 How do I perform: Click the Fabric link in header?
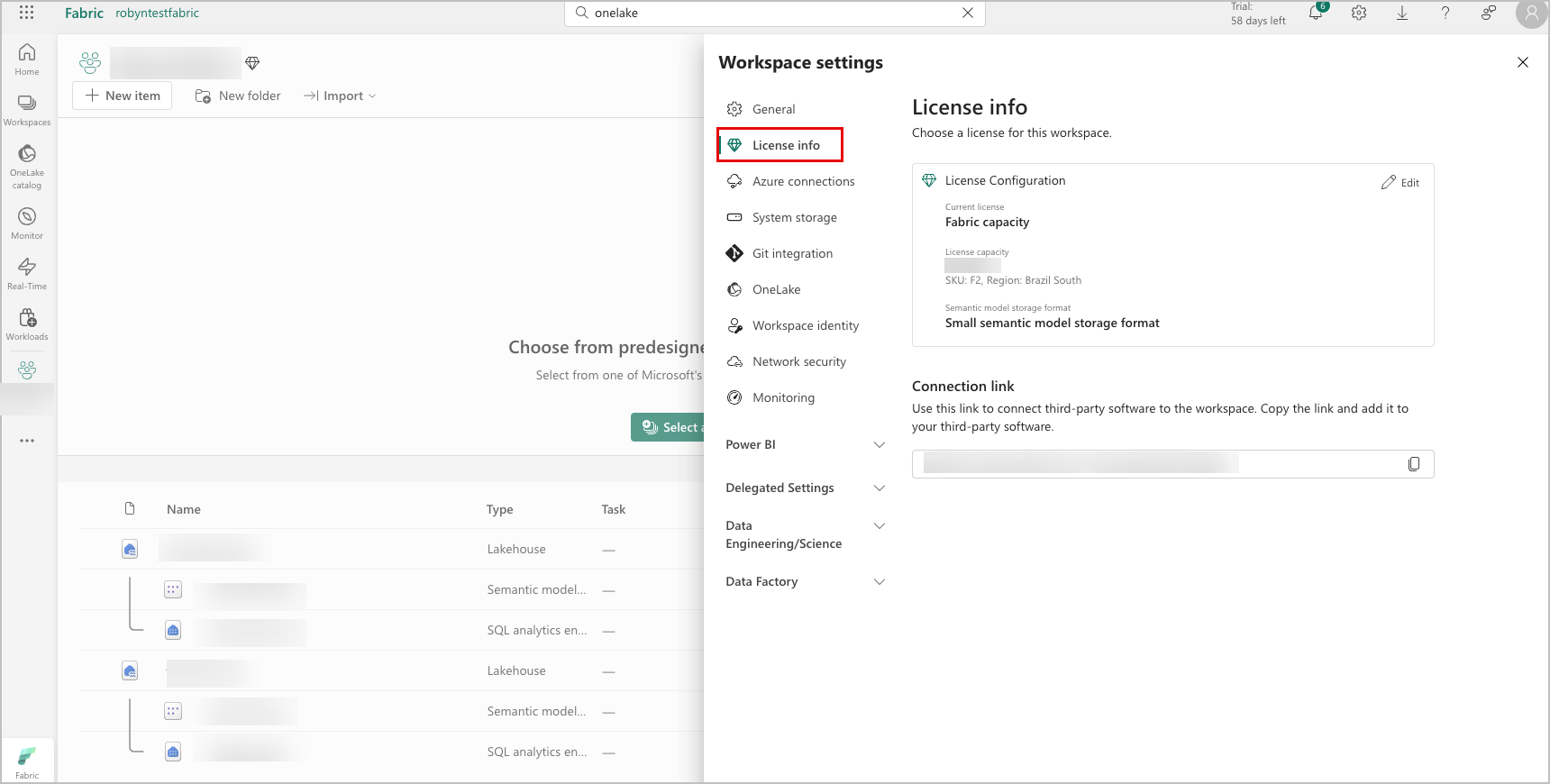click(84, 13)
